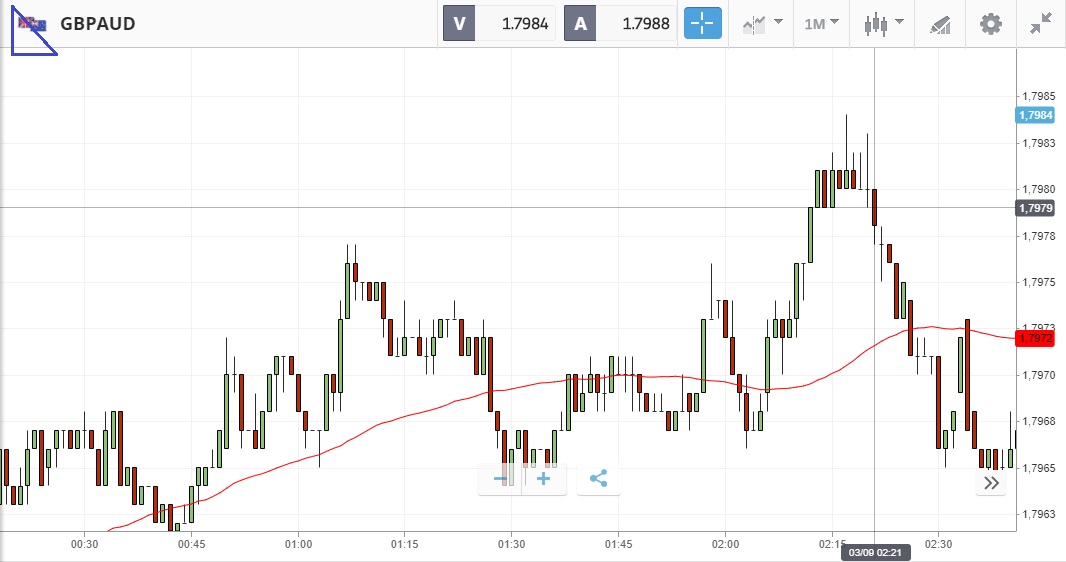
Task: Click the GBPAUD flag icon
Action: pyautogui.click(x=35, y=24)
